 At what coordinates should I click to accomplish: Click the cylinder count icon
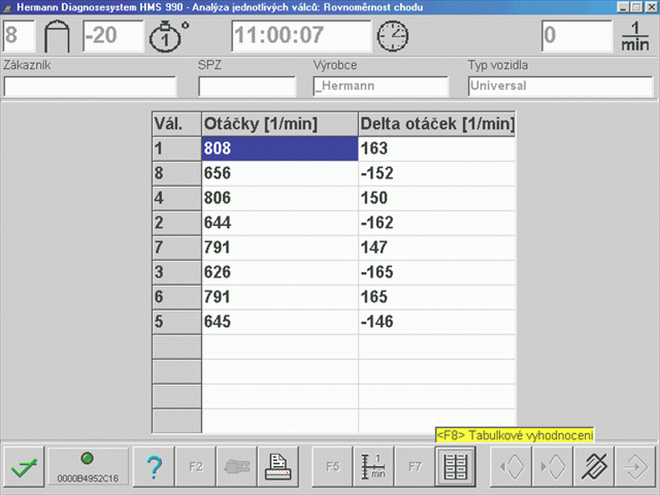pos(57,36)
